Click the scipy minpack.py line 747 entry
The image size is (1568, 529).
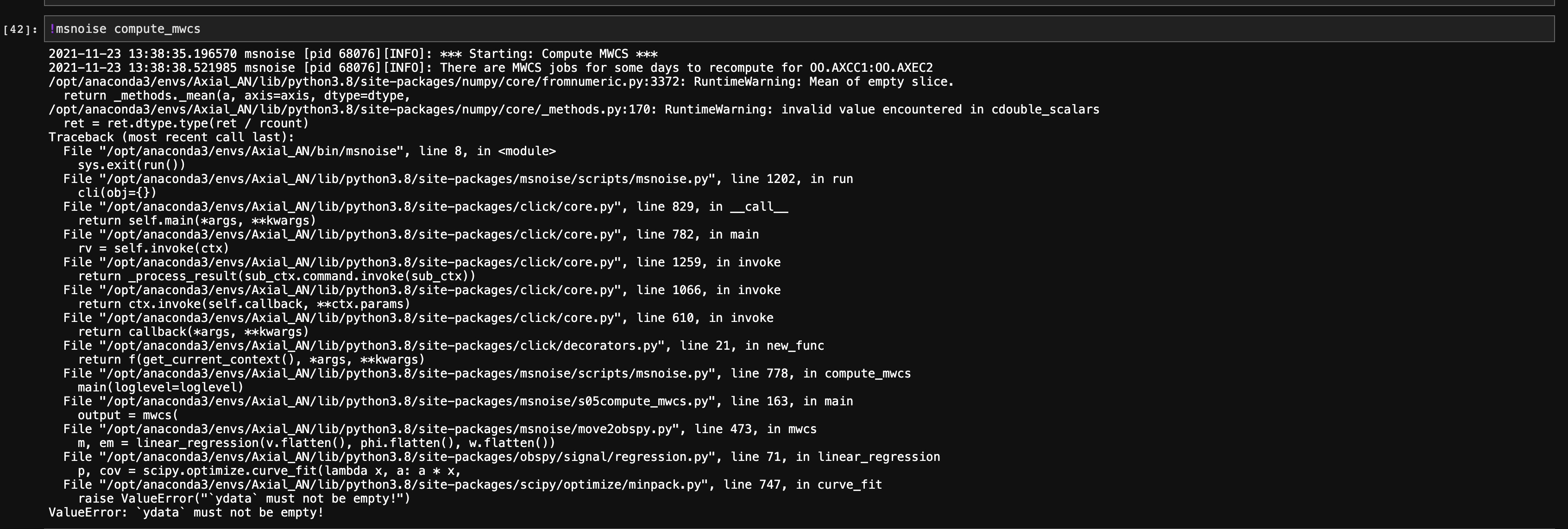(x=472, y=485)
